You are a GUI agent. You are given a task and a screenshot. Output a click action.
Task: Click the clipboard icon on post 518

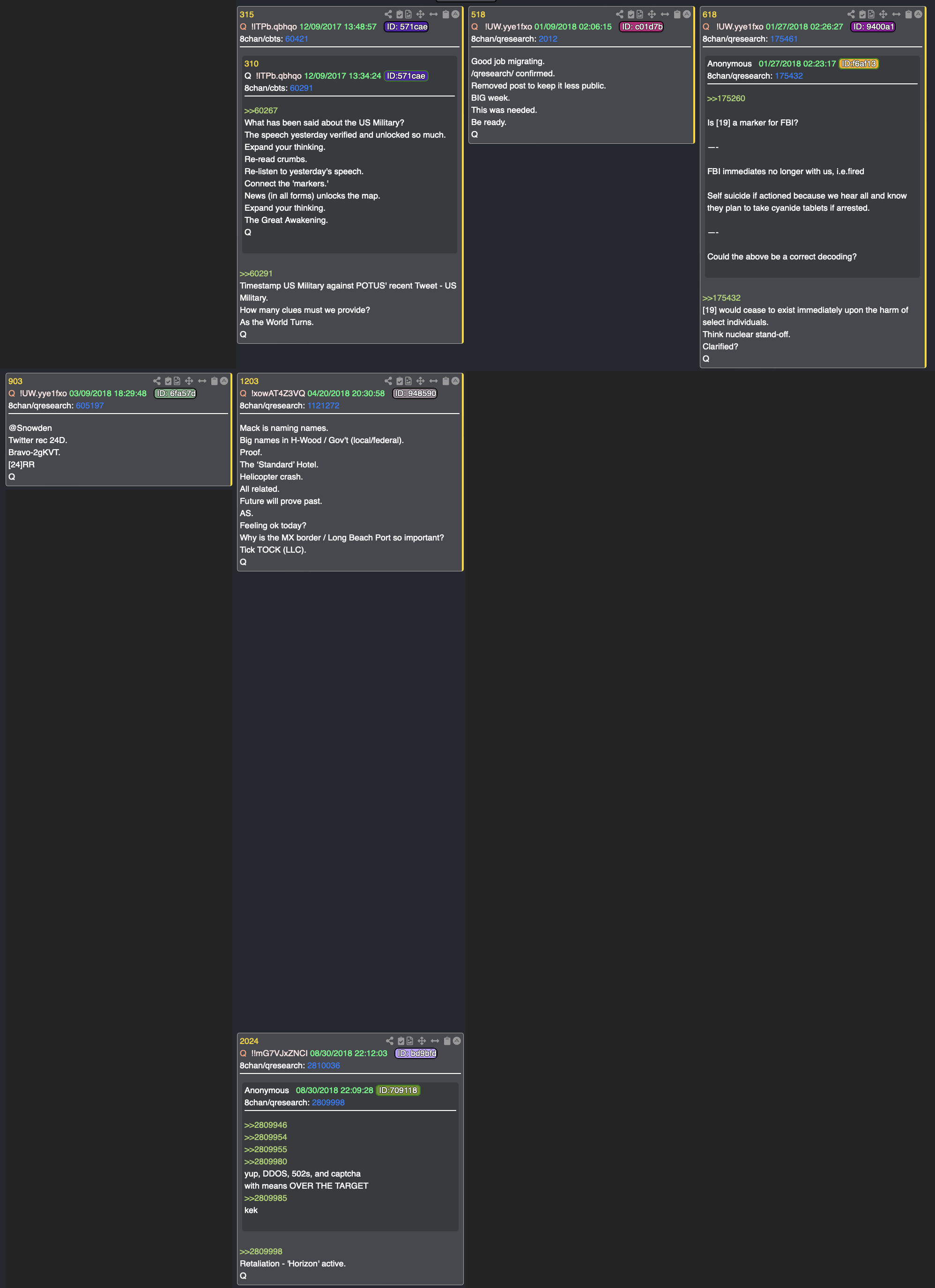tap(677, 14)
